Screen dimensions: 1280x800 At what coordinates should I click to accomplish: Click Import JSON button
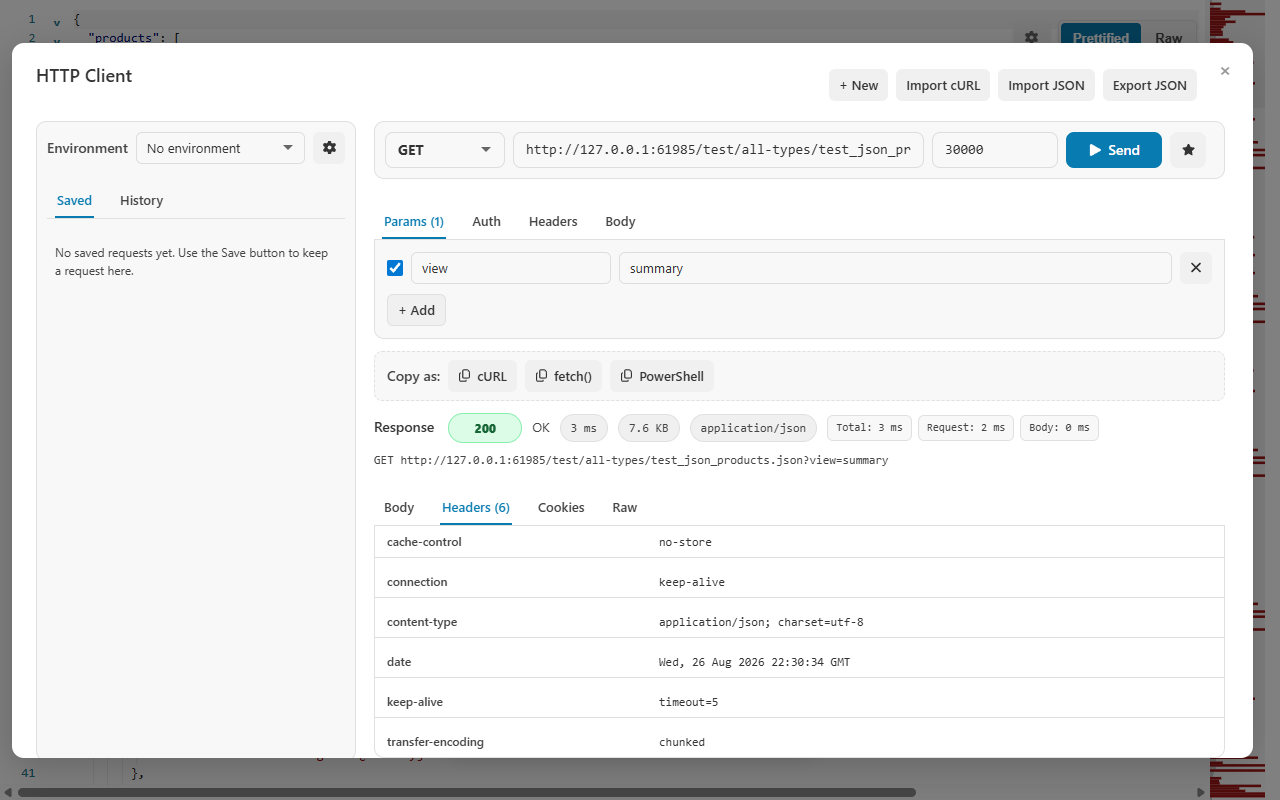pos(1046,85)
